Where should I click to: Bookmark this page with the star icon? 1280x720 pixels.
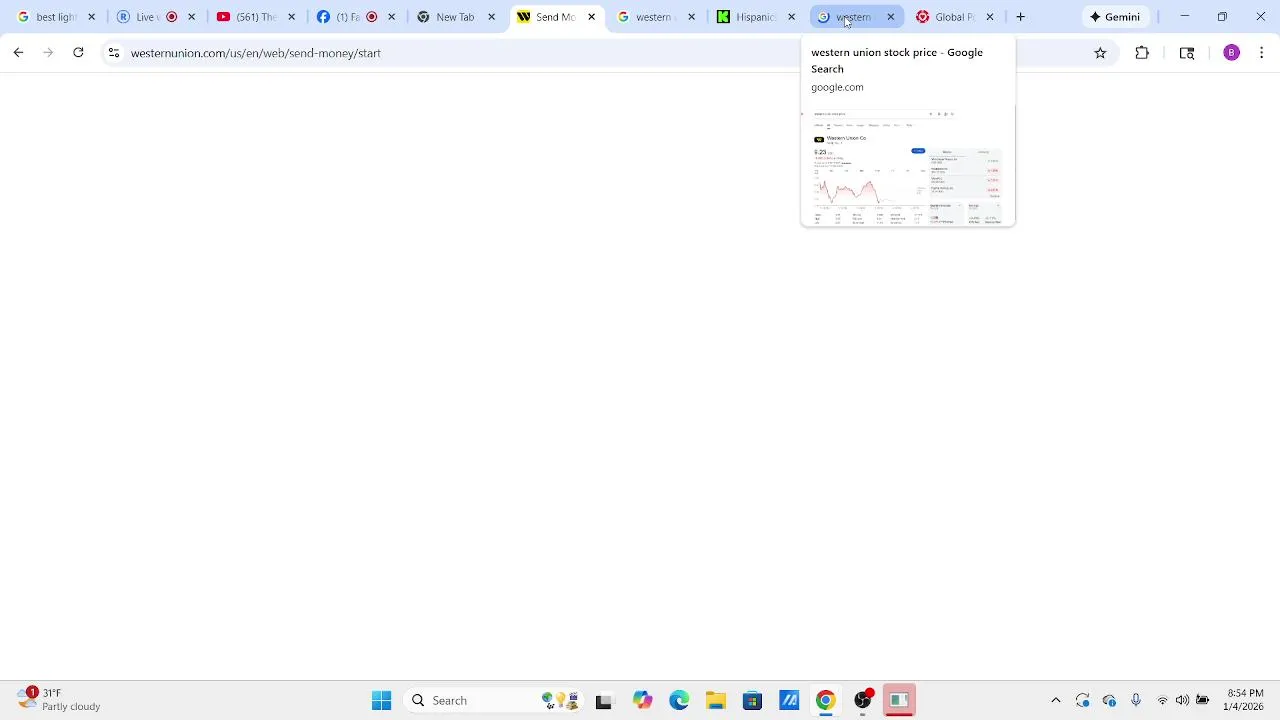[1100, 53]
